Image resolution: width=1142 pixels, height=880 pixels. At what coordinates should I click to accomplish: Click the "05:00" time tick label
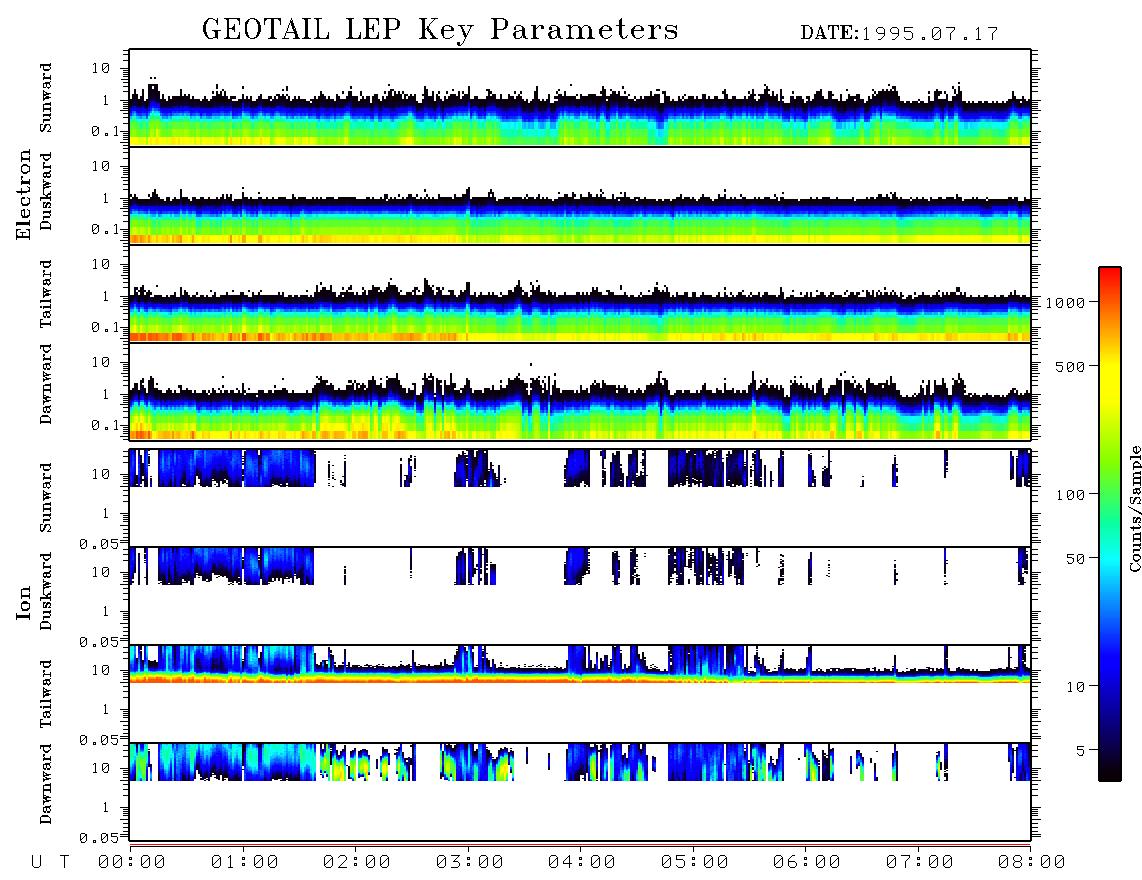[x=694, y=863]
